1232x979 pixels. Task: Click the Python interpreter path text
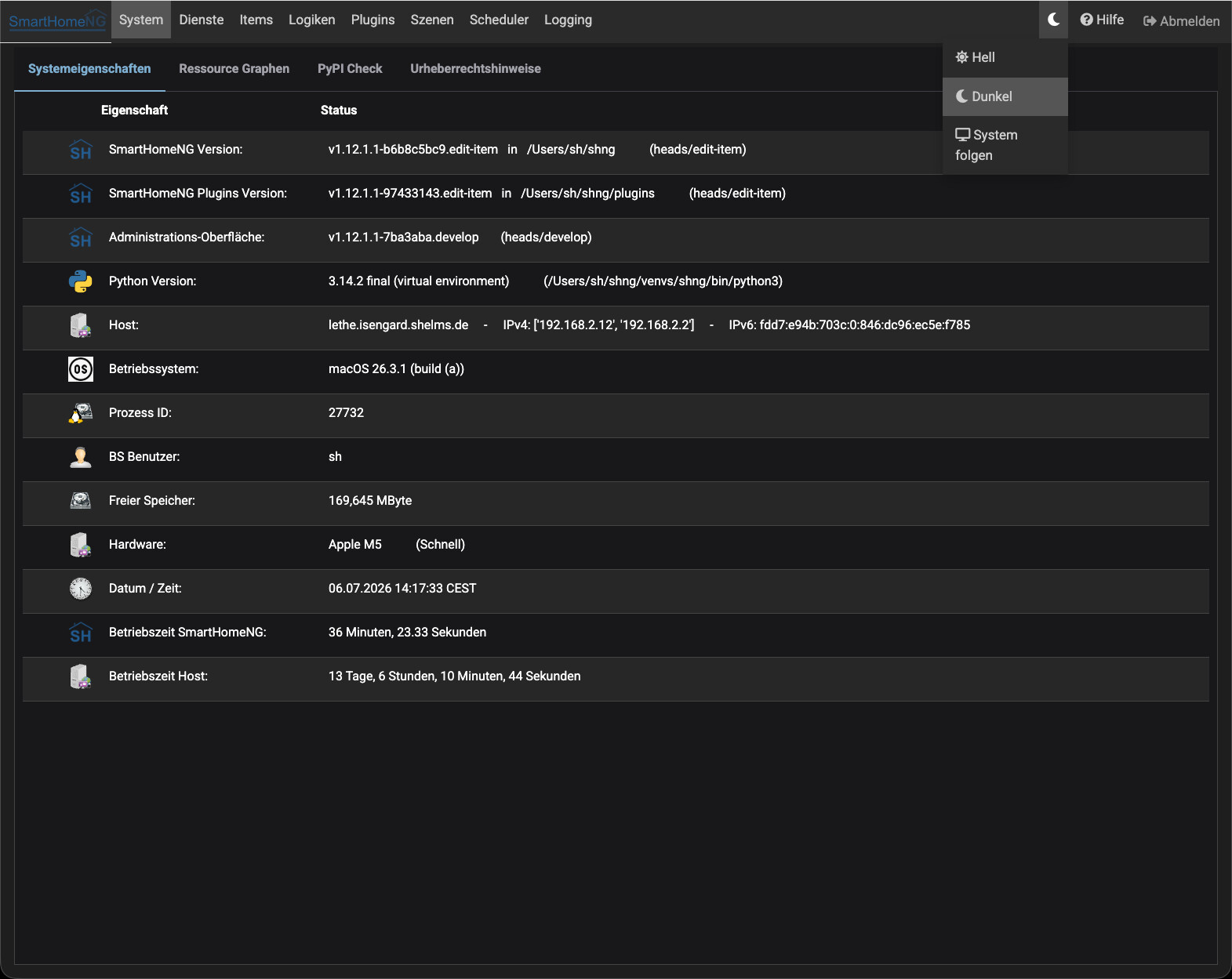click(663, 281)
